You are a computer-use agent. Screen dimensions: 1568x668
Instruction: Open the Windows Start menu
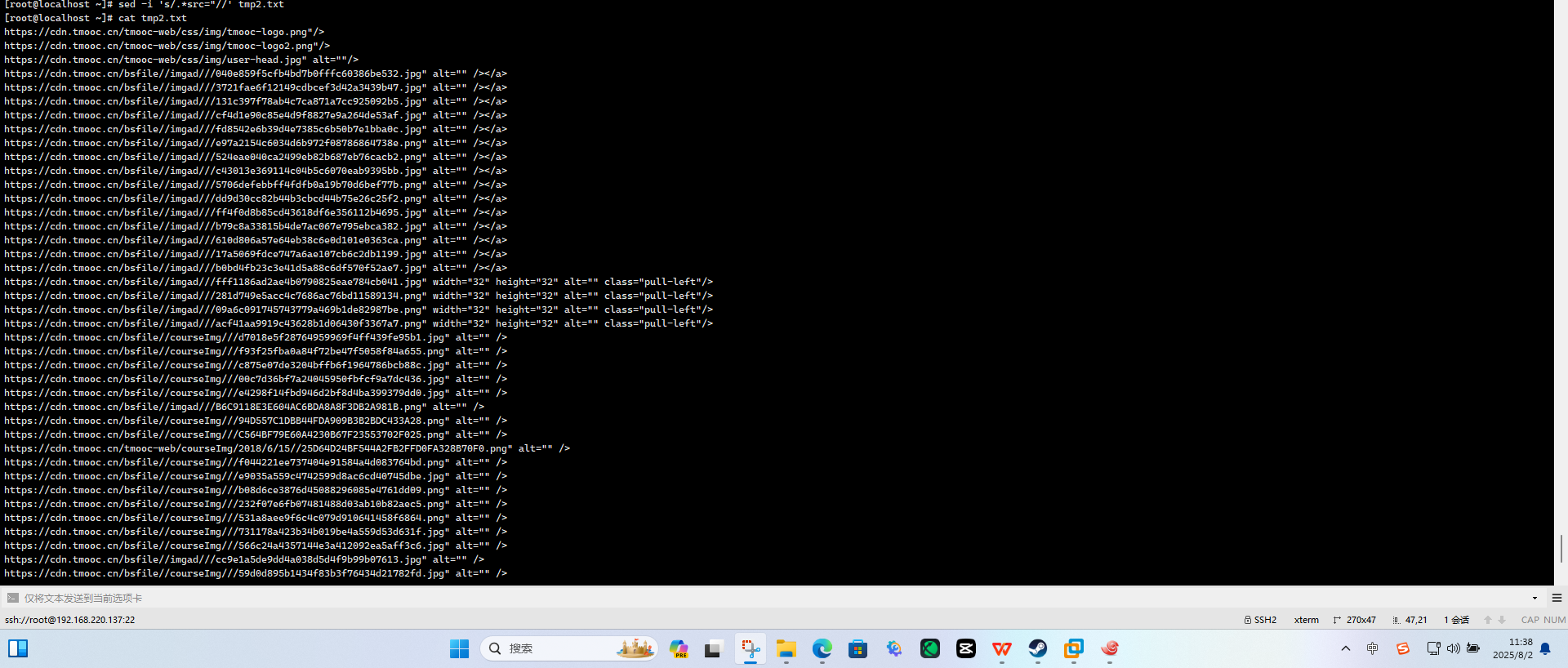(x=459, y=648)
